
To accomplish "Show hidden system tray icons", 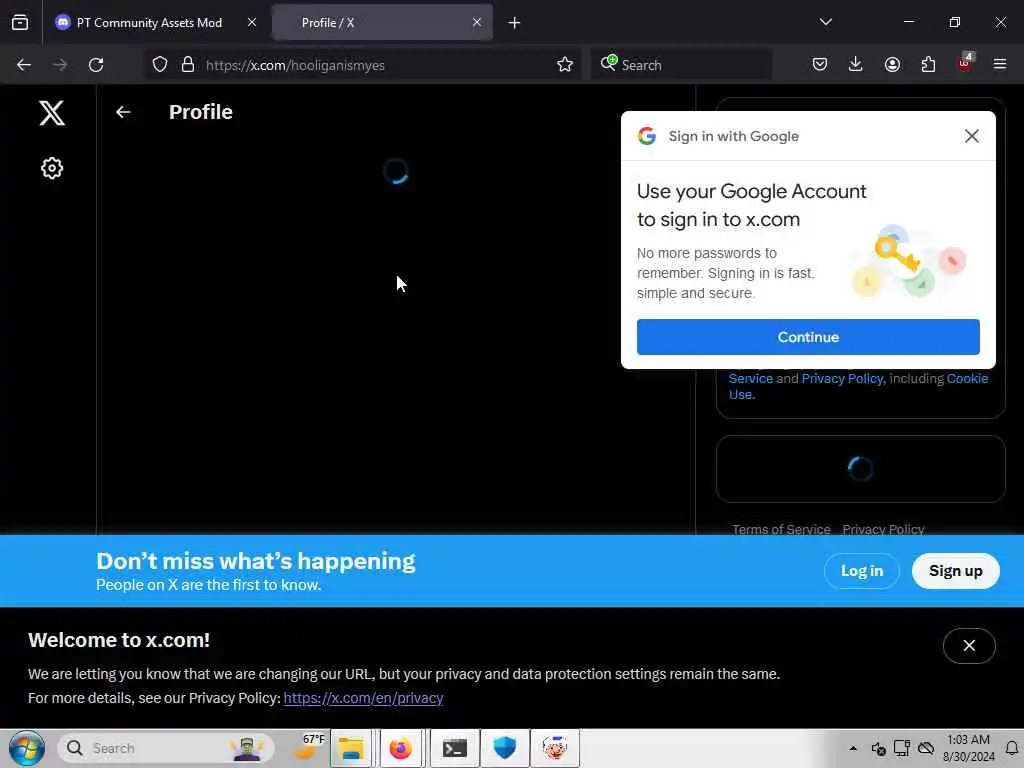I will click(853, 748).
